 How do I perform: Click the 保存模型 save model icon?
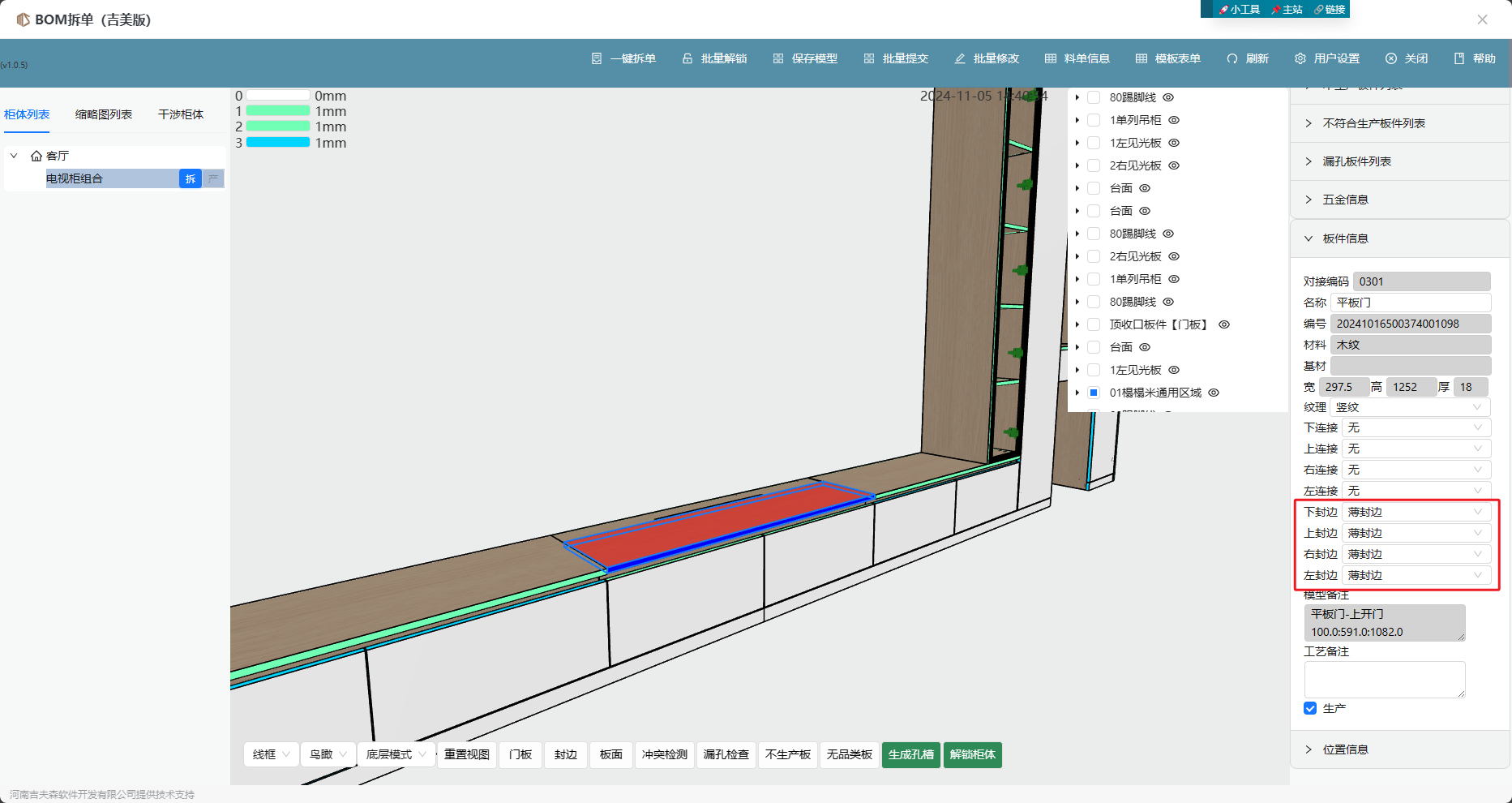(x=778, y=58)
